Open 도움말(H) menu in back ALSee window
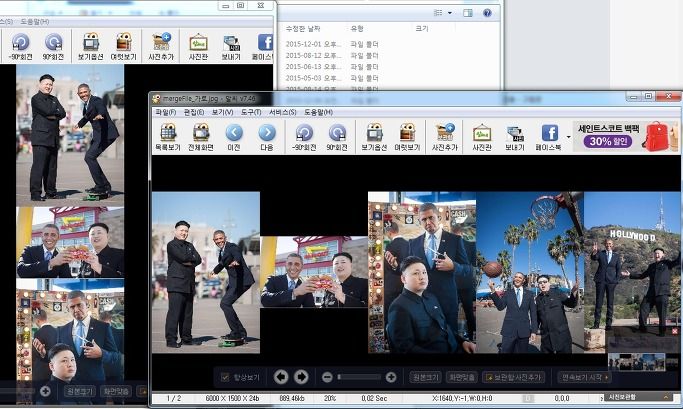This screenshot has height=409, width=683. tap(35, 21)
